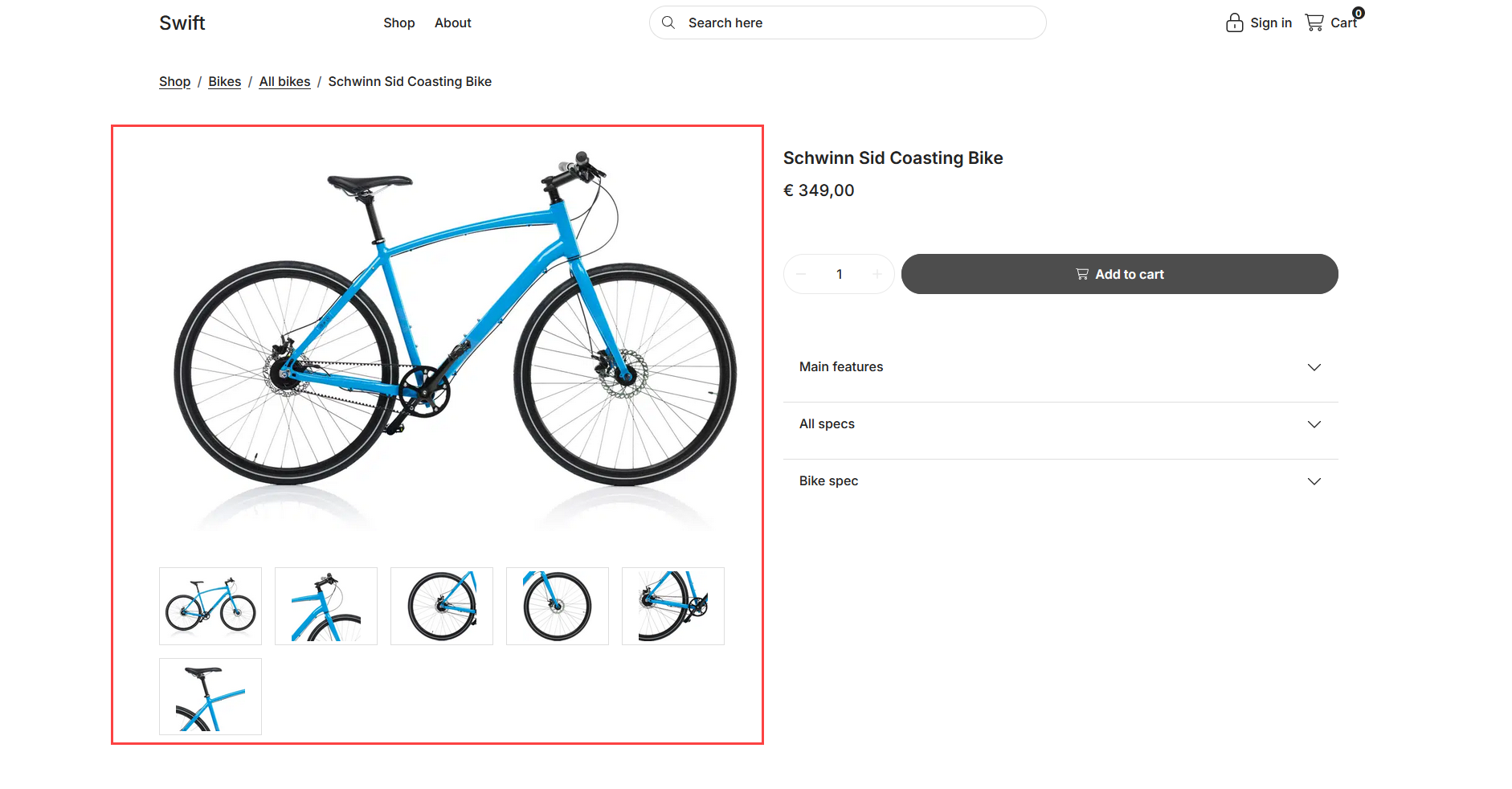This screenshot has height=789, width=1512.
Task: Go to All bikes breadcrumb link
Action: point(284,81)
